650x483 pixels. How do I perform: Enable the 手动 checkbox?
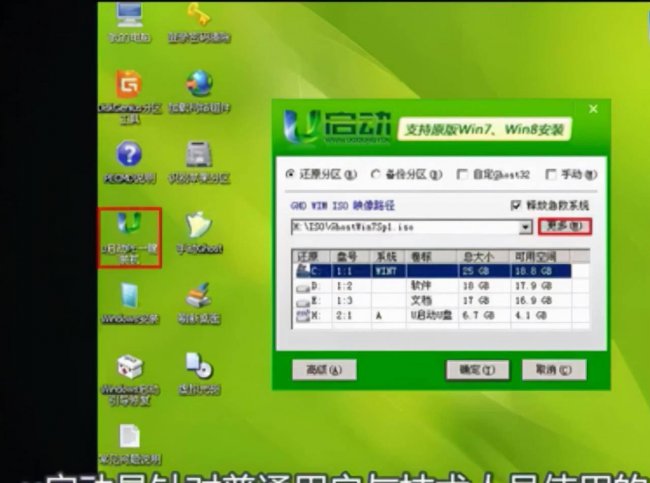(x=551, y=175)
